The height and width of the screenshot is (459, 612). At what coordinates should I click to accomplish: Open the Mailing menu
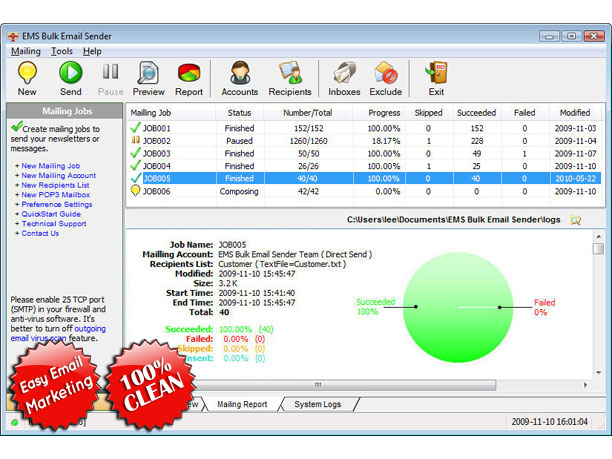(26, 51)
